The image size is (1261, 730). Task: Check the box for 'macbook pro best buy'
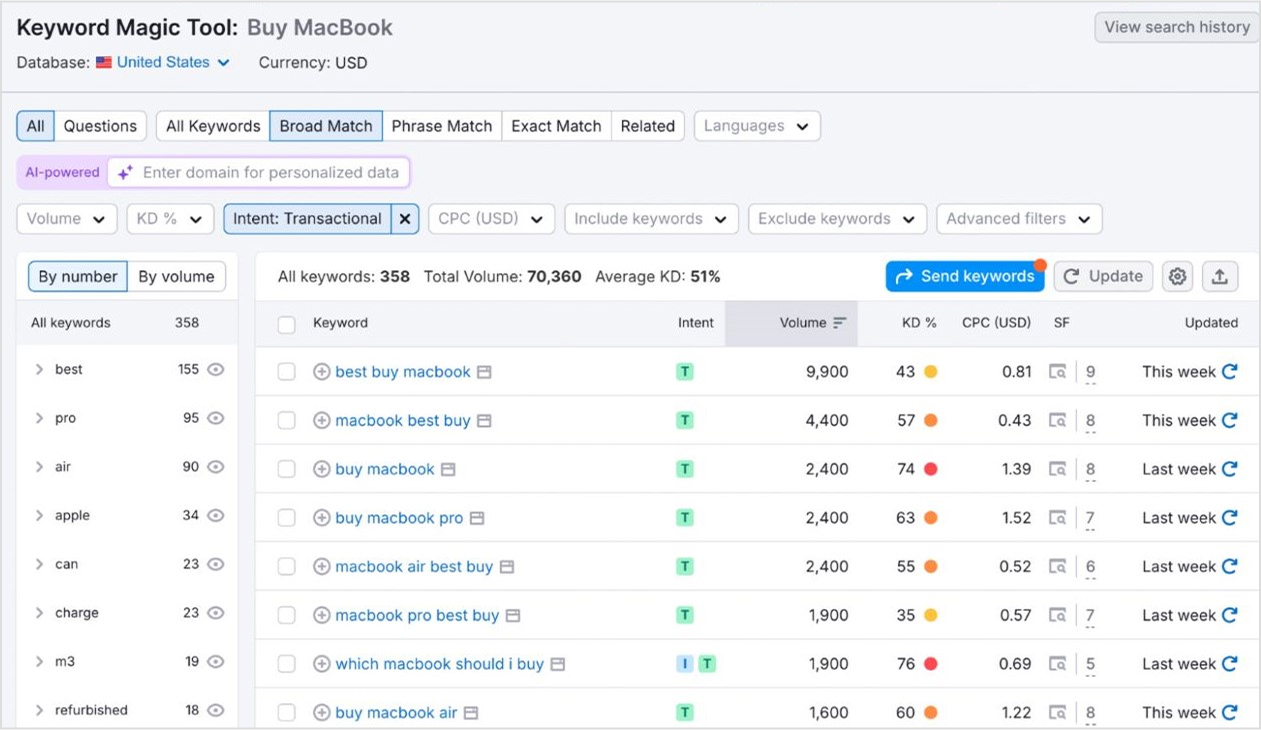[287, 616]
